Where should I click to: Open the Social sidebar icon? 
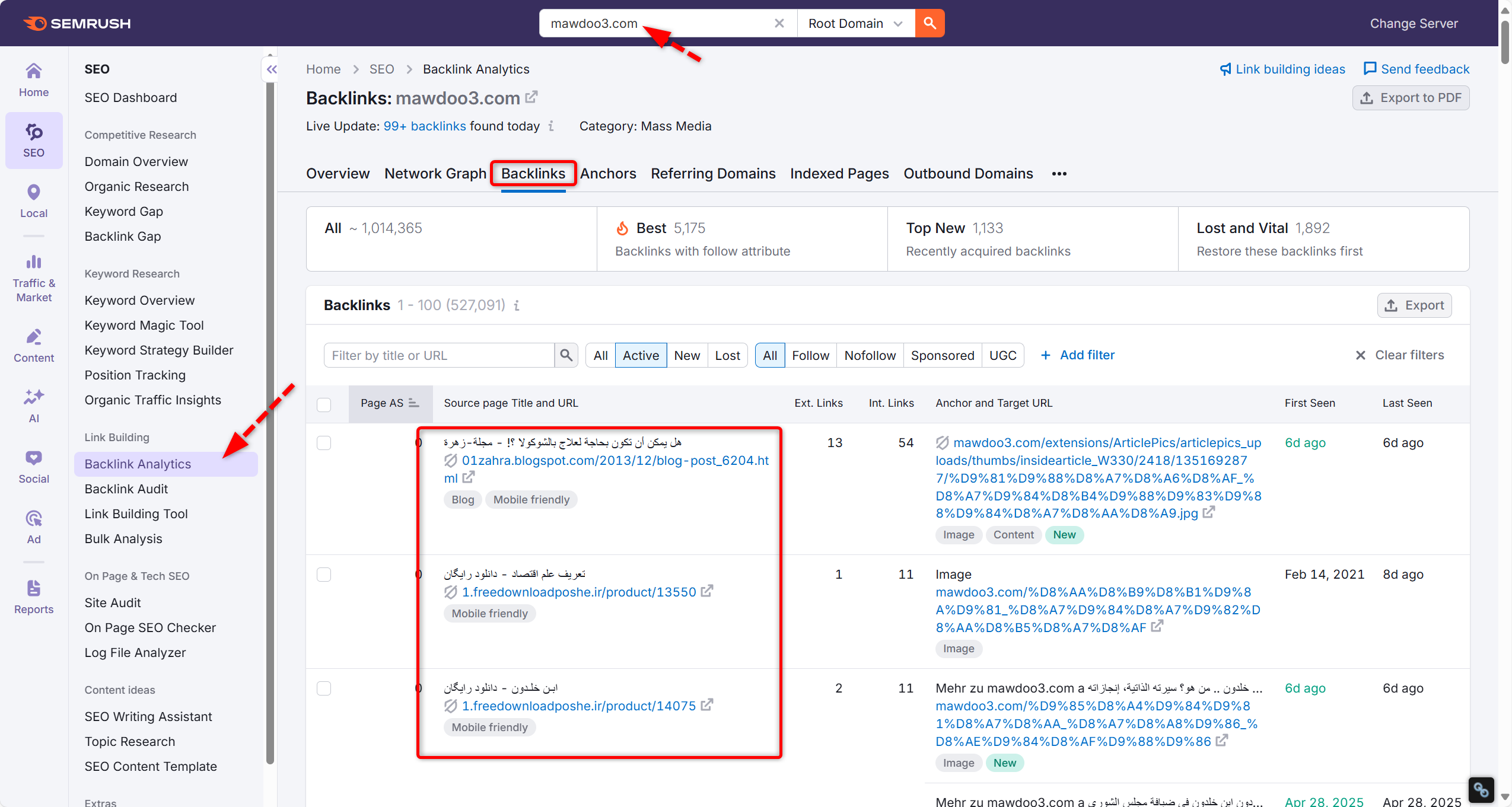click(34, 466)
